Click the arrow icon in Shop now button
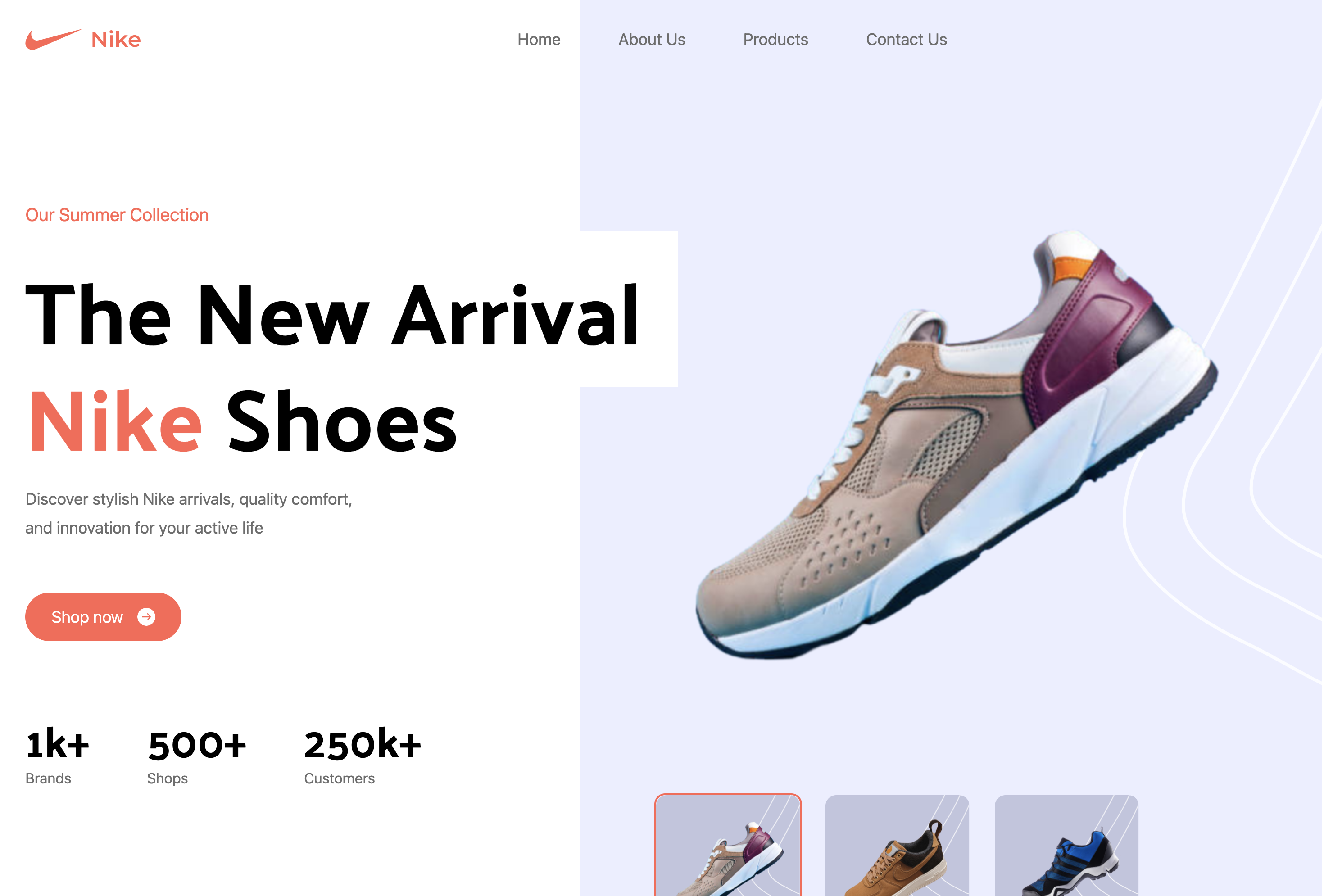1324x896 pixels. tap(146, 617)
